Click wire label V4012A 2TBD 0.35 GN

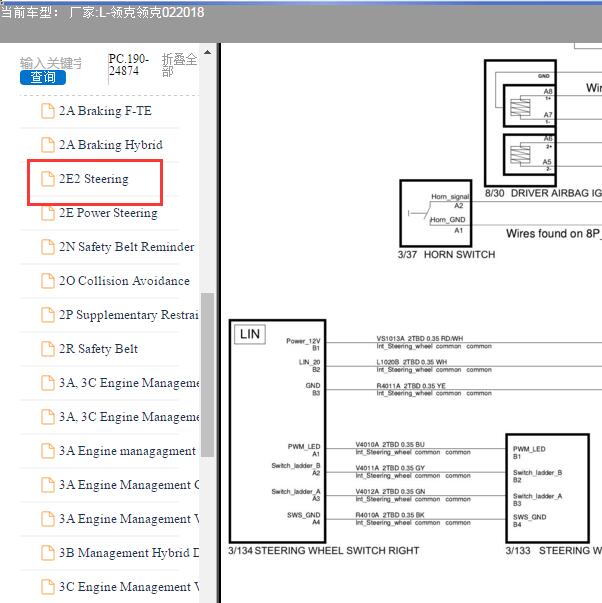[390, 491]
